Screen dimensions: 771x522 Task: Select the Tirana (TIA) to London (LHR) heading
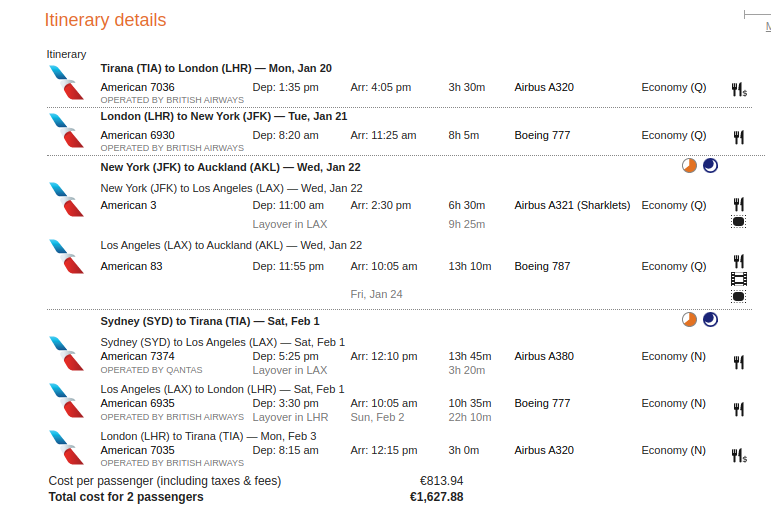coord(216,68)
